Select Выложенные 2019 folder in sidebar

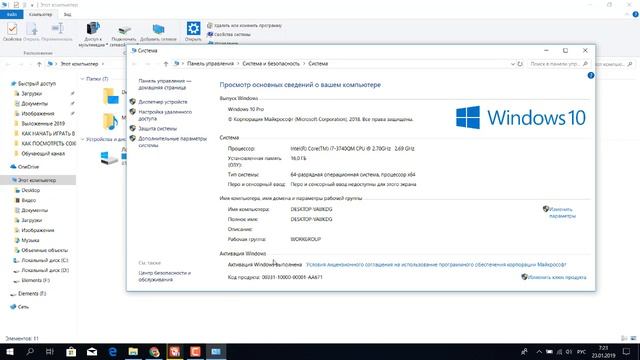43,123
